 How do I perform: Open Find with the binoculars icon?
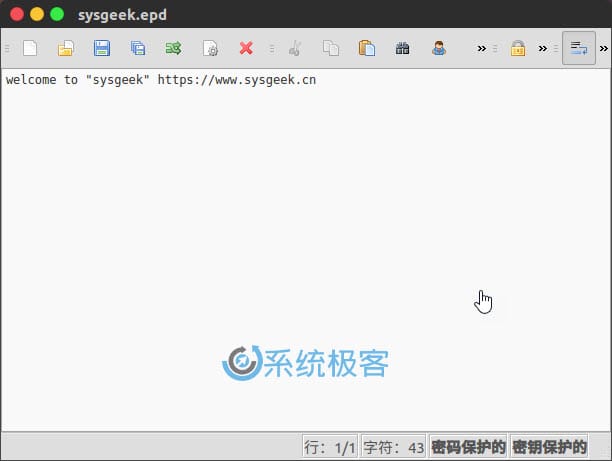402,48
